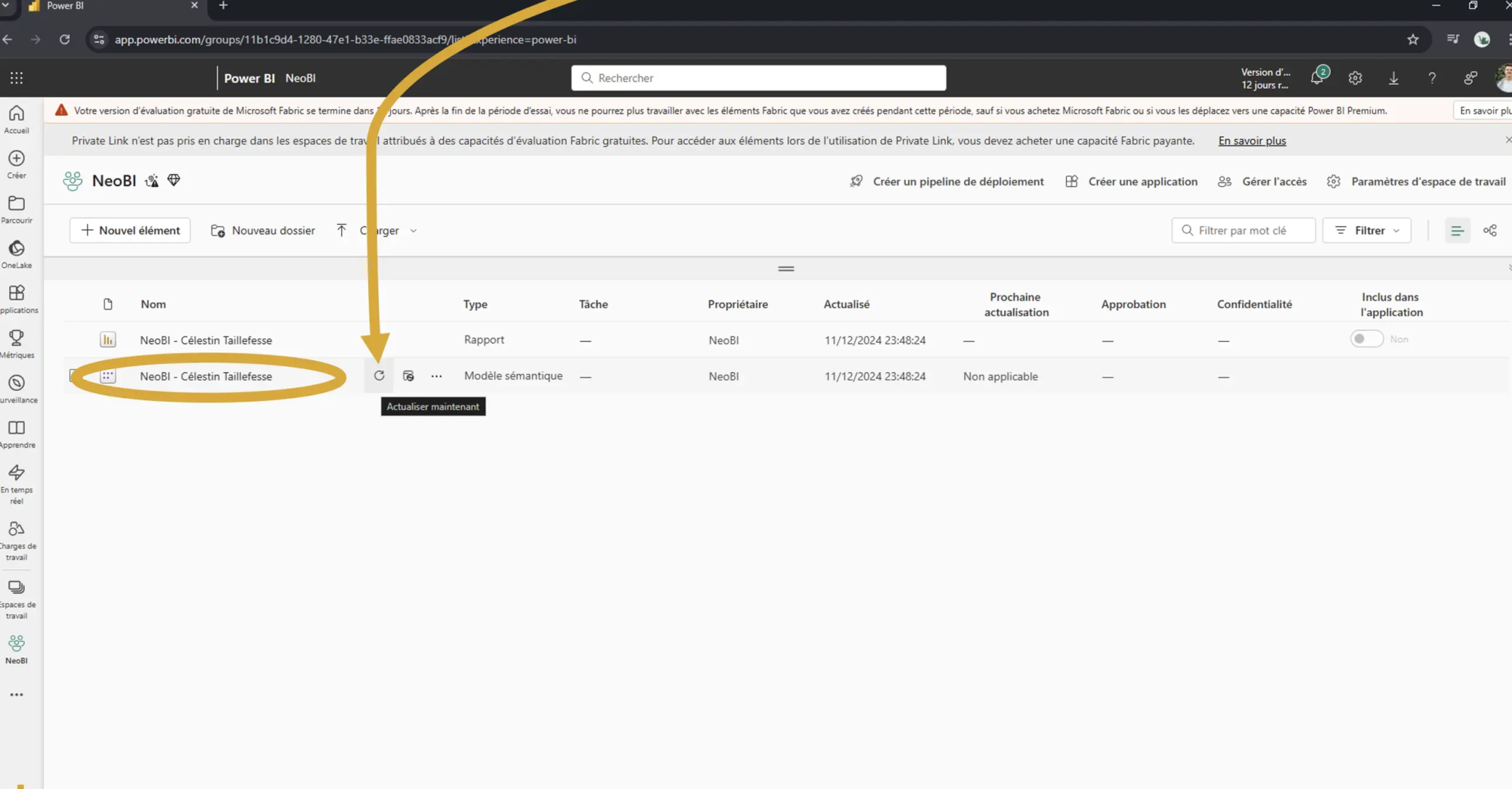Open the Version d'évaluation trial status
This screenshot has width=1512, height=789.
1266,78
